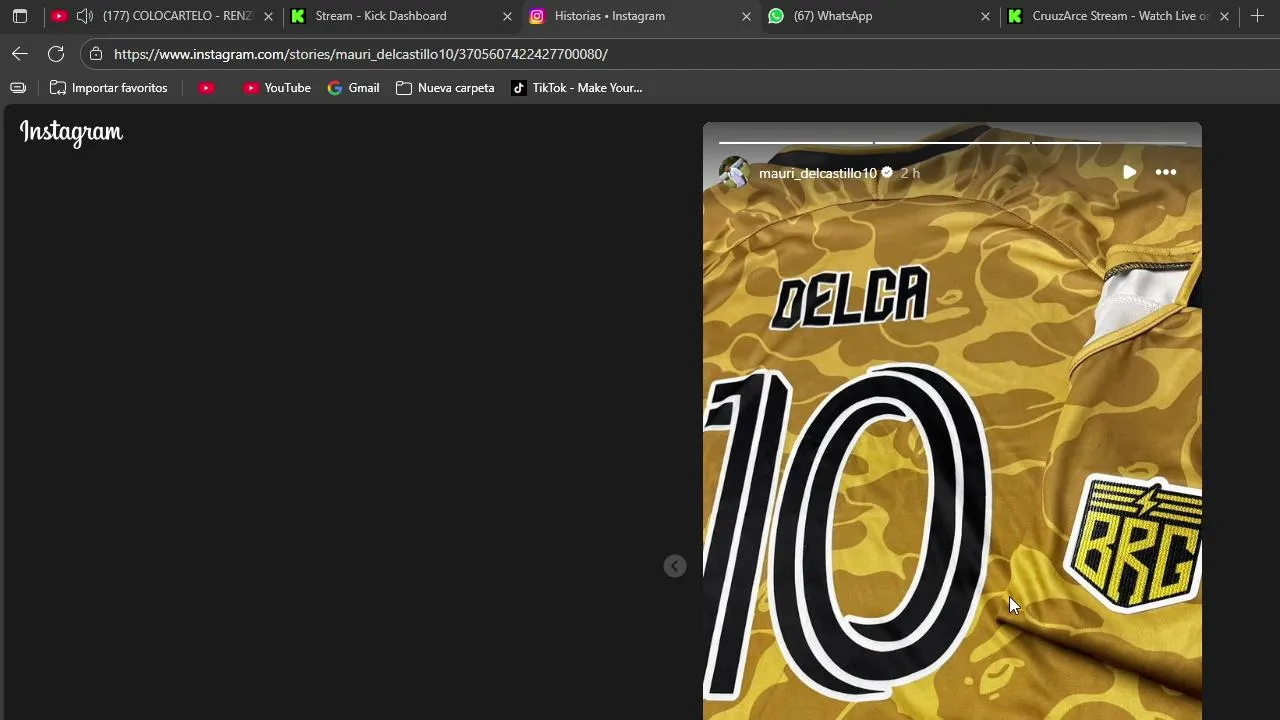Expand the Nueva carpeta bookmarks folder

(x=445, y=88)
